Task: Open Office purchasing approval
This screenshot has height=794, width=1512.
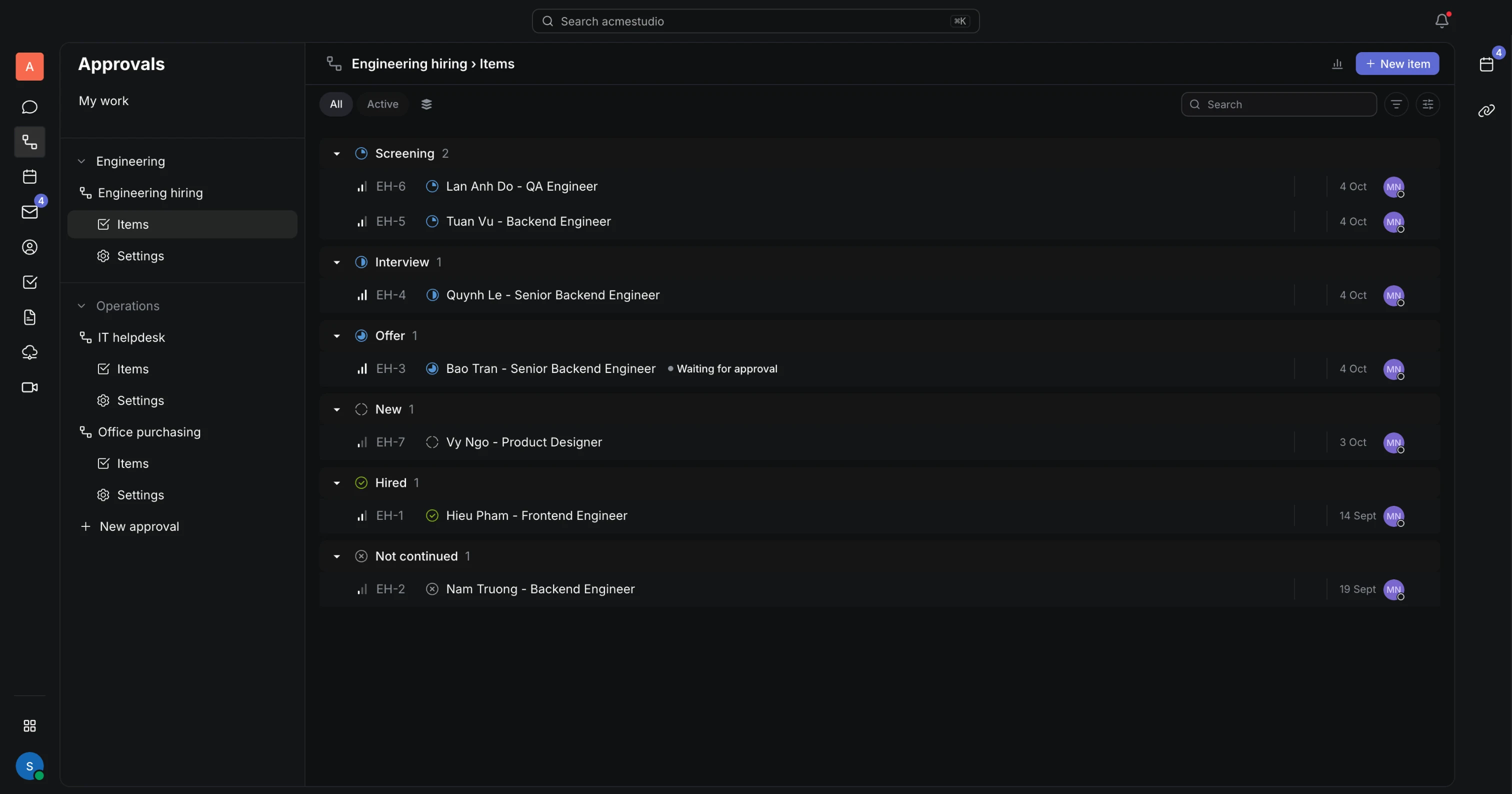Action: pyautogui.click(x=149, y=432)
